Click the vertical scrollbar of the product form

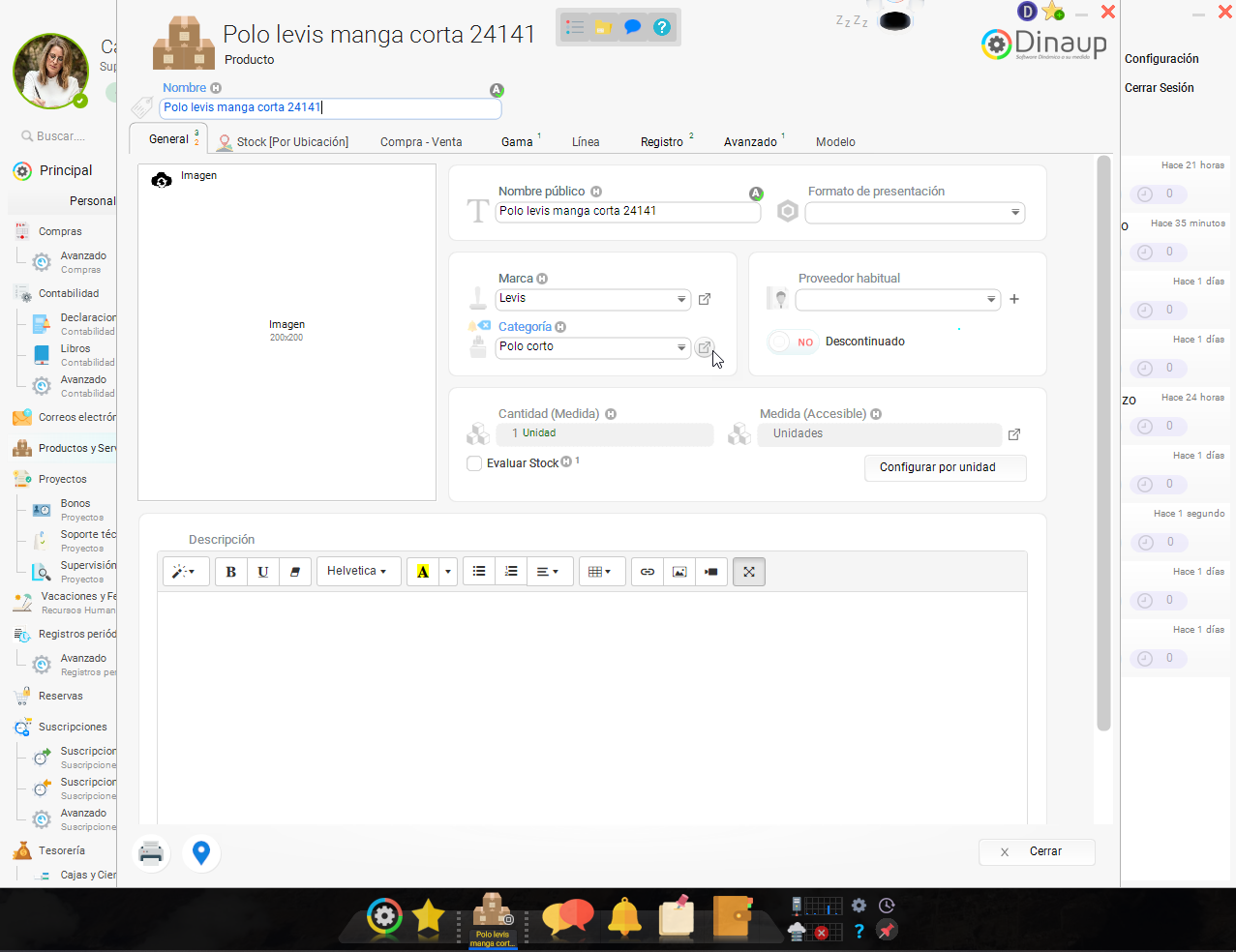1103,443
